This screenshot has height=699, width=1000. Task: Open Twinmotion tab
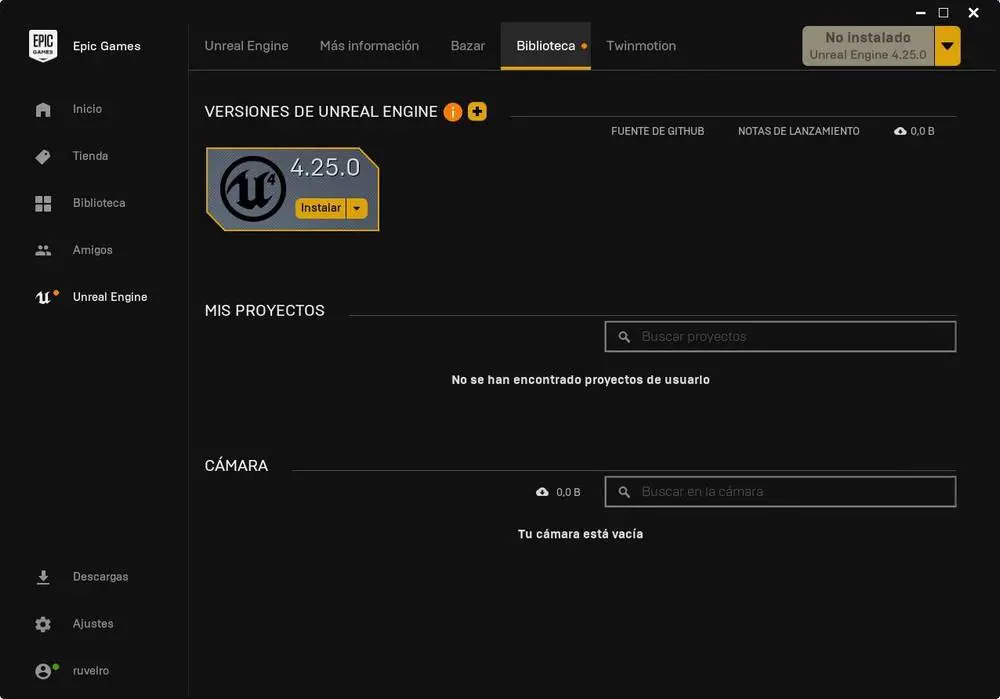tap(641, 46)
